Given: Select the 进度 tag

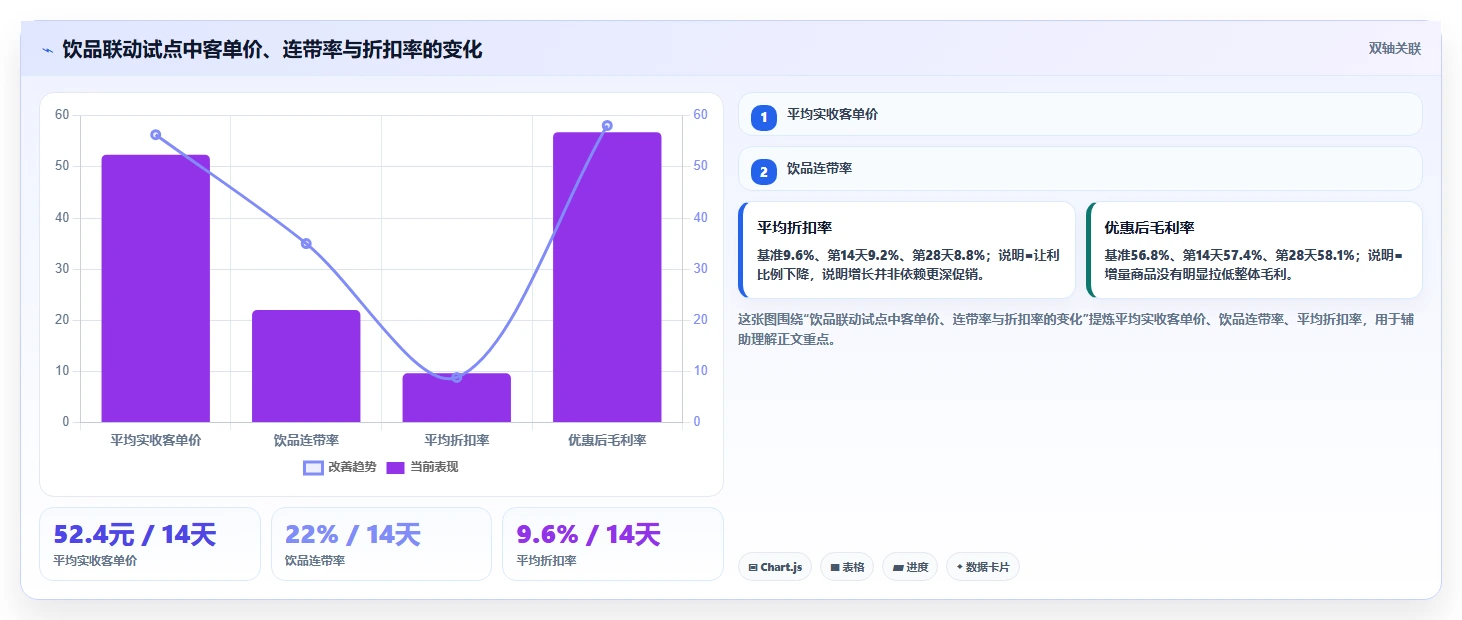Looking at the screenshot, I should pyautogui.click(x=910, y=567).
